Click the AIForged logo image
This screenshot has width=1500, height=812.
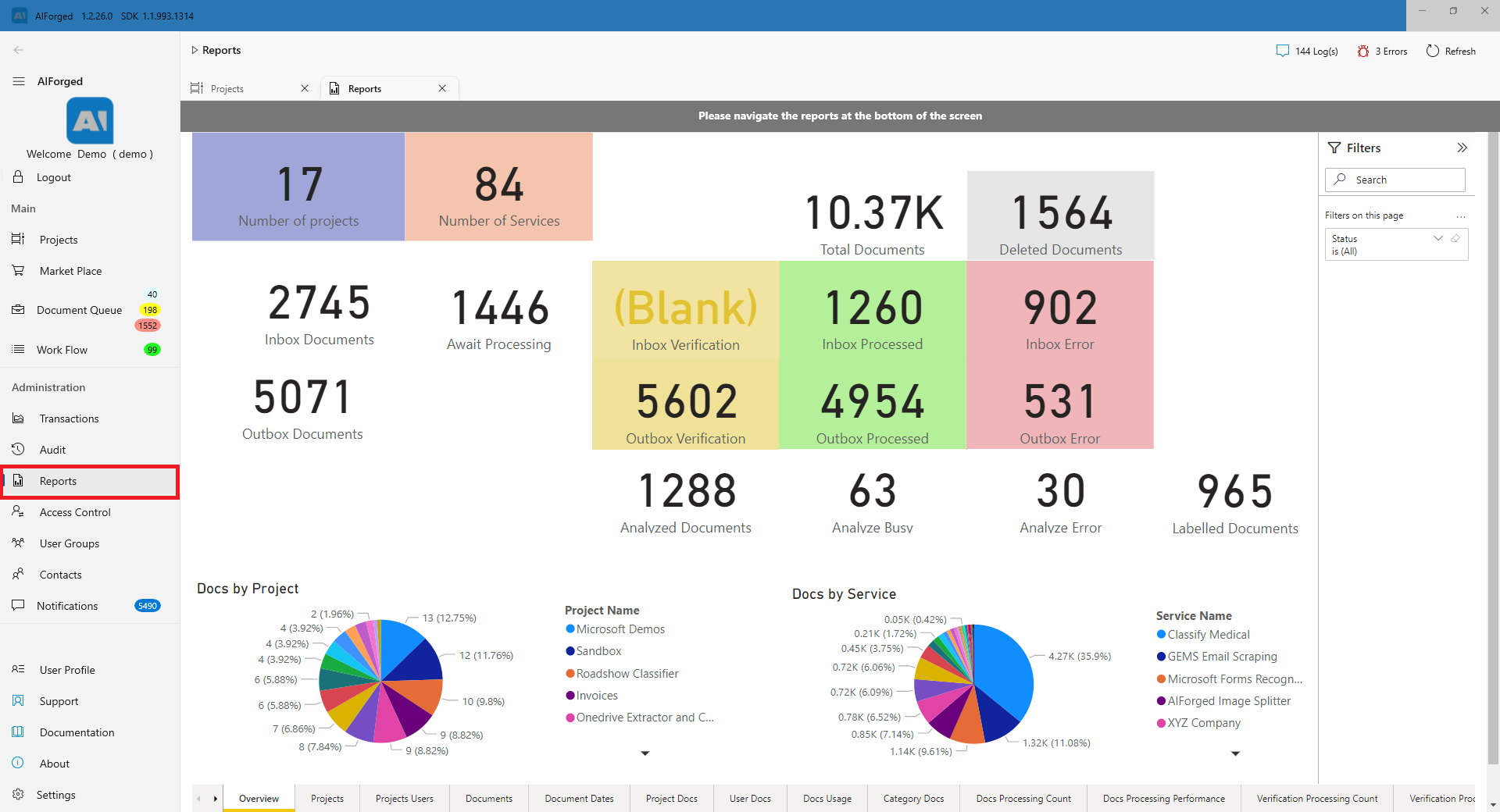[90, 120]
